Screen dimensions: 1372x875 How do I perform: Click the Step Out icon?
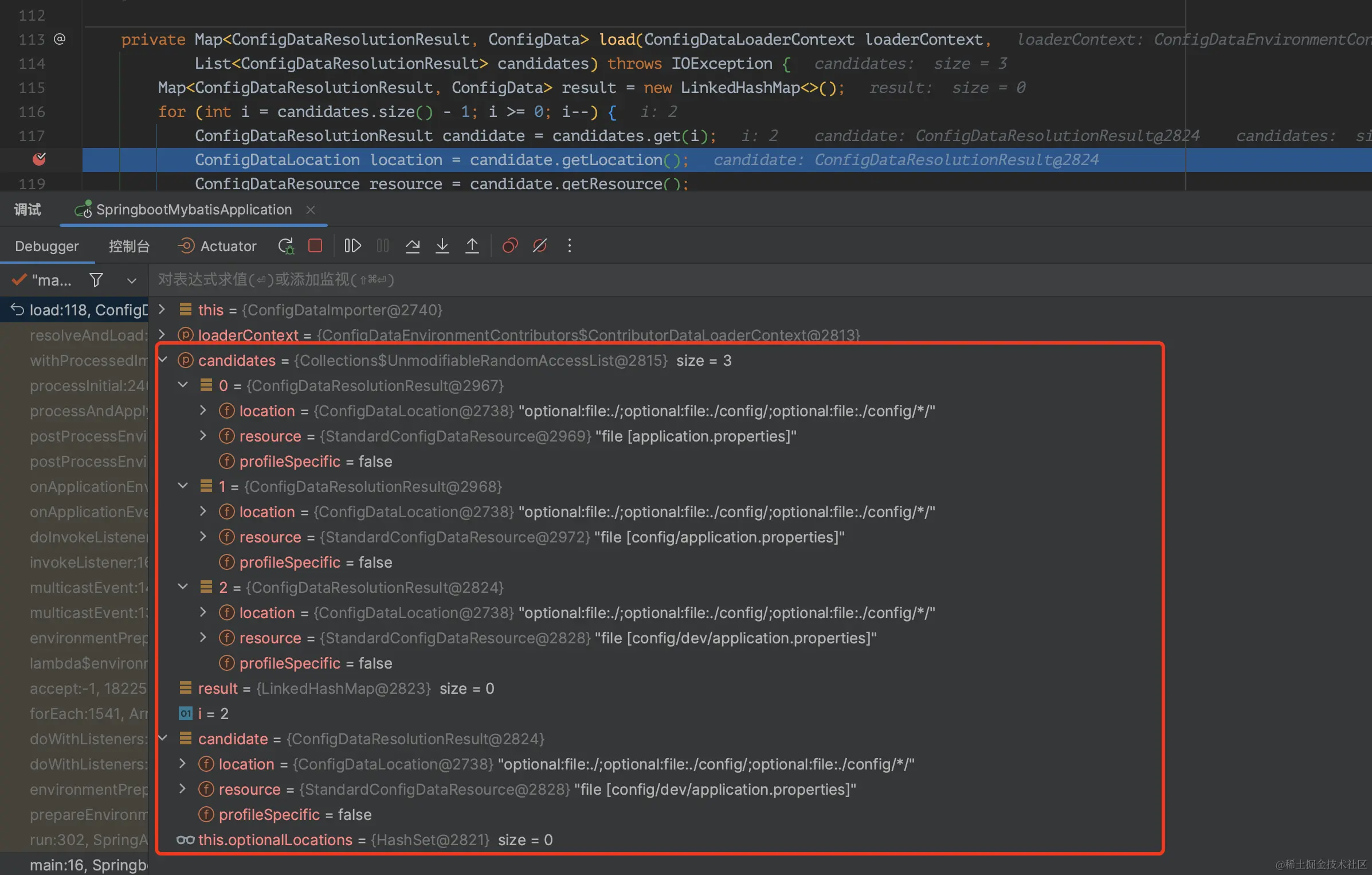click(x=472, y=246)
